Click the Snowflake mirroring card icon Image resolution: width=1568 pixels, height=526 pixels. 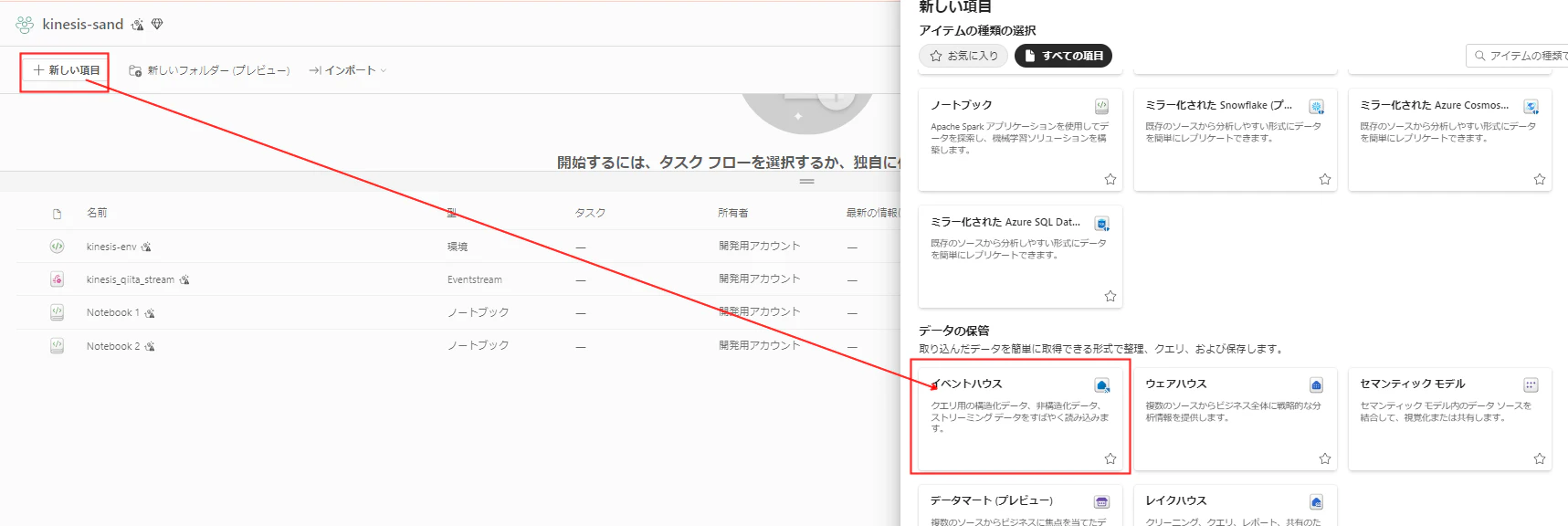click(x=1316, y=106)
